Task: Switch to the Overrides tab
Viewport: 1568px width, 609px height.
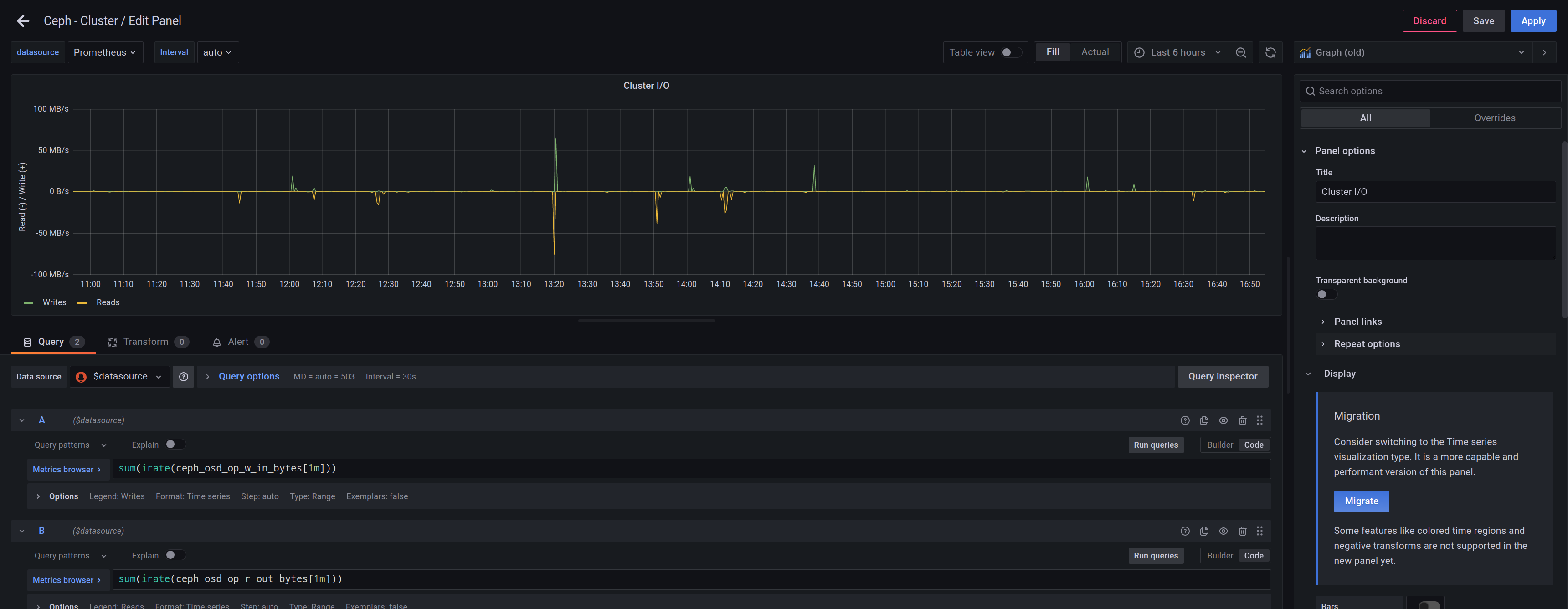Action: [1494, 118]
